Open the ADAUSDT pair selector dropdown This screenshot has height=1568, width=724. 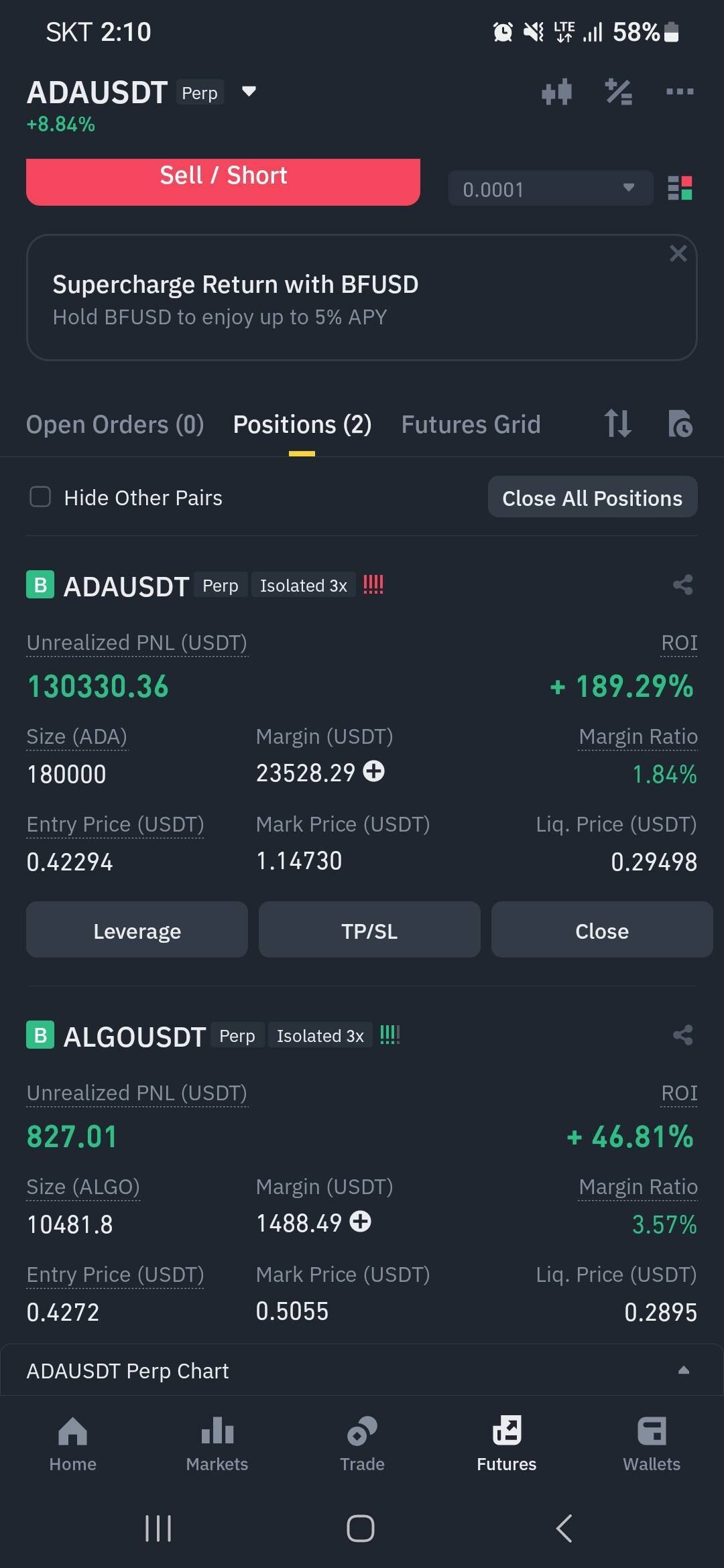[x=249, y=92]
